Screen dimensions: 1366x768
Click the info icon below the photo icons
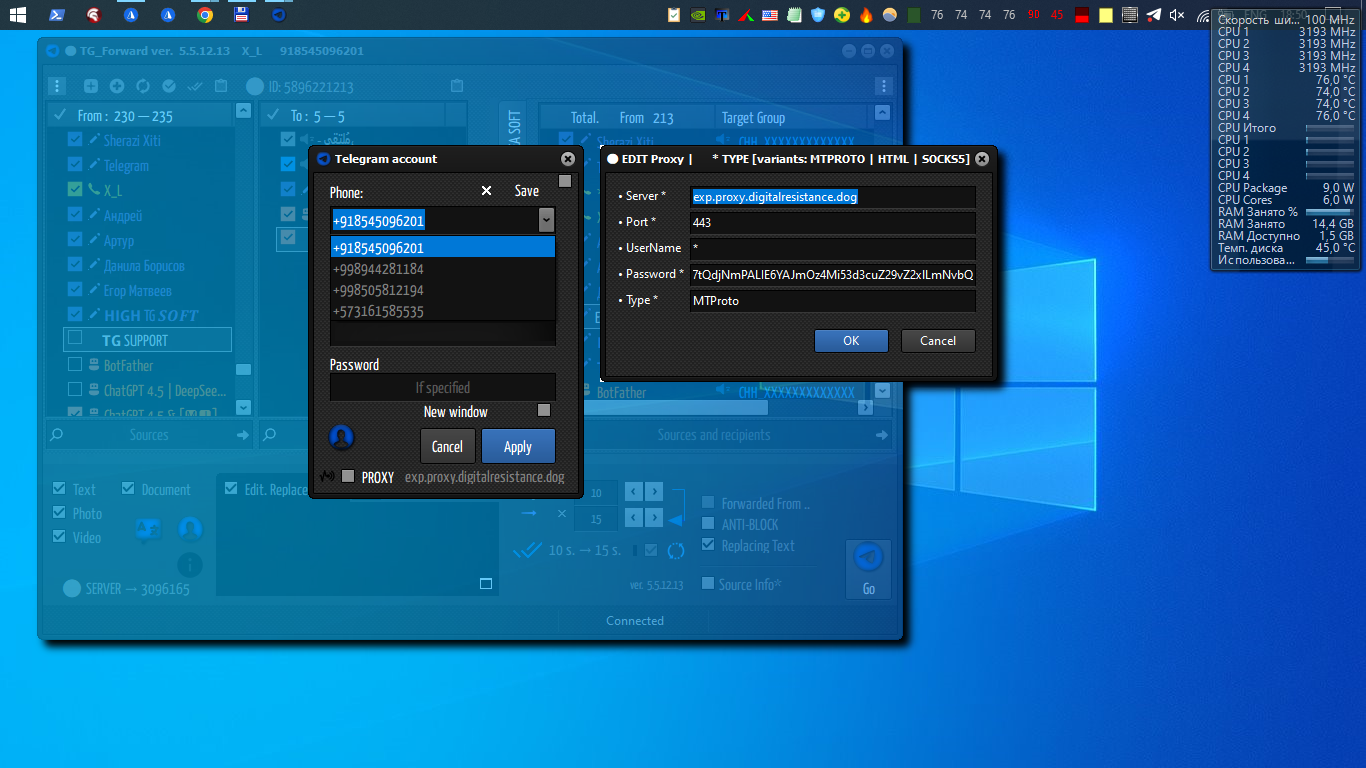(x=190, y=565)
